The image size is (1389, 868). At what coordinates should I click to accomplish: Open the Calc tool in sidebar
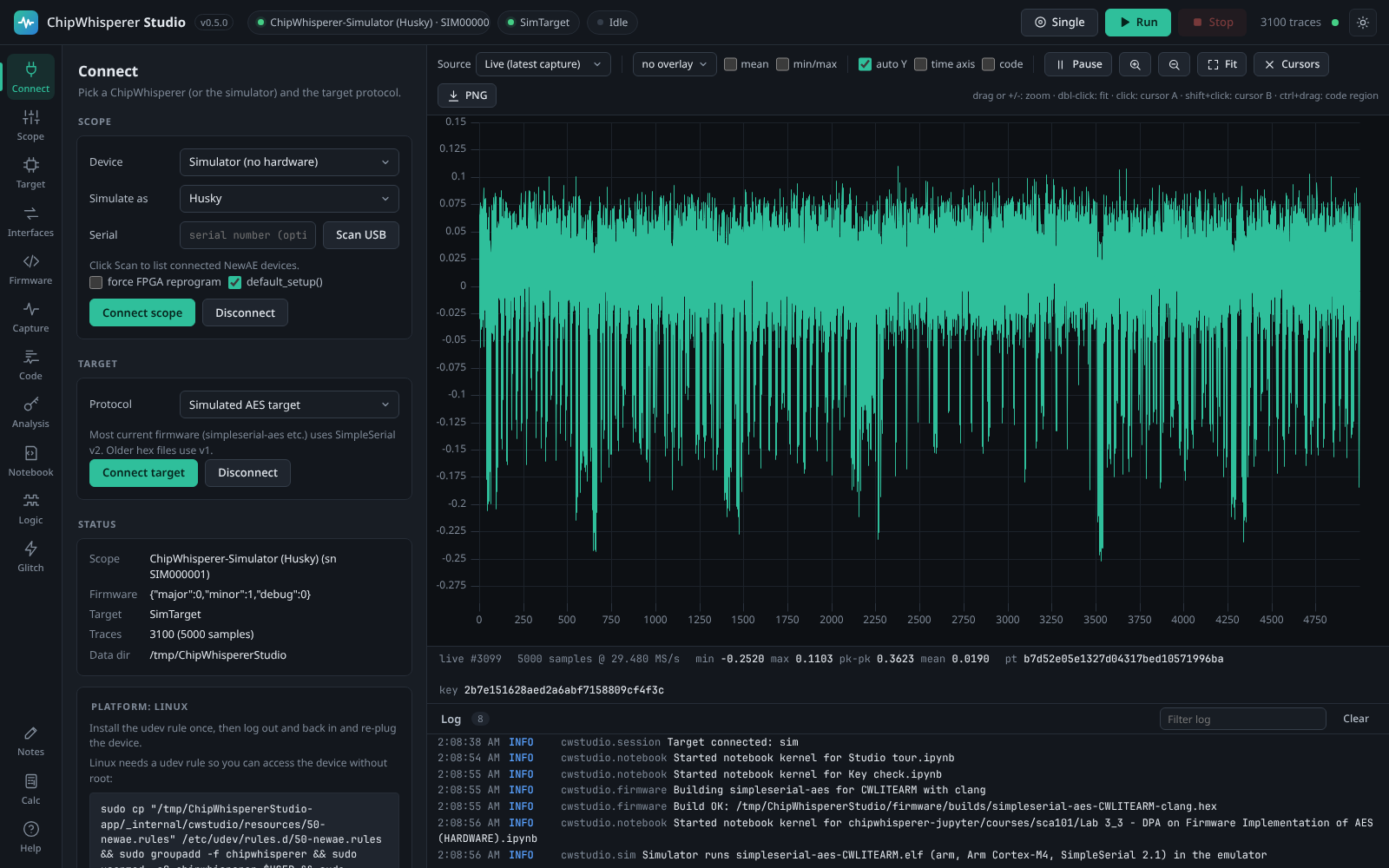pyautogui.click(x=30, y=789)
